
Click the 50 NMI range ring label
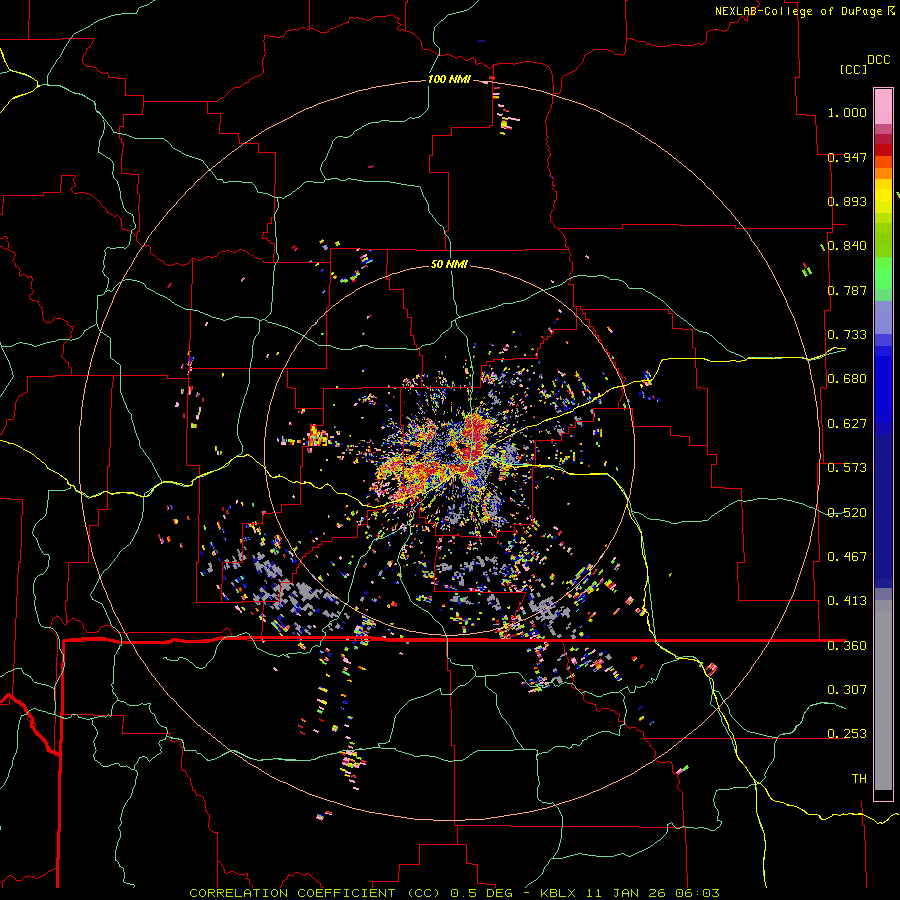449,264
